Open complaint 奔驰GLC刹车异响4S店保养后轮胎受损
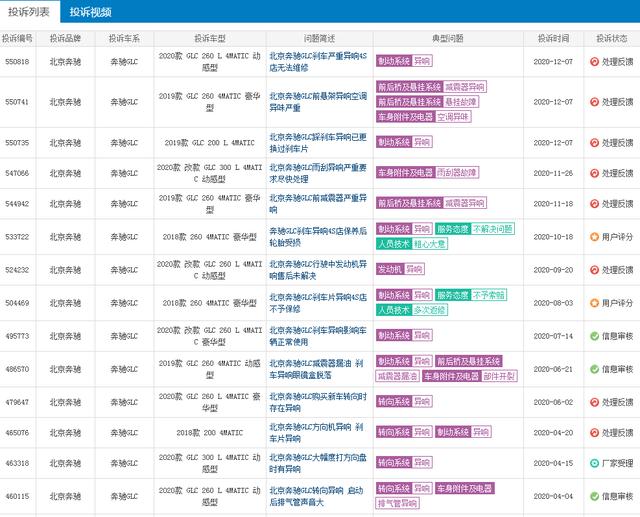Screen dimensions: 640x517 coord(318,237)
